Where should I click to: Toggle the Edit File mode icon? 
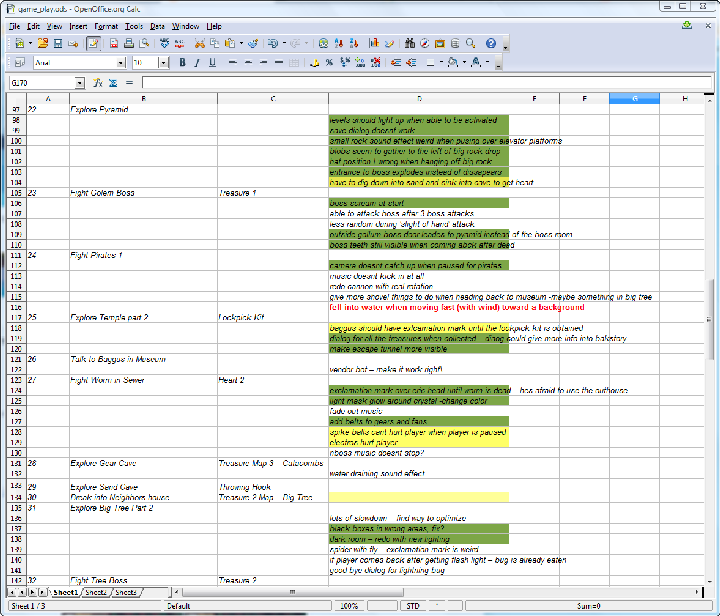point(93,43)
